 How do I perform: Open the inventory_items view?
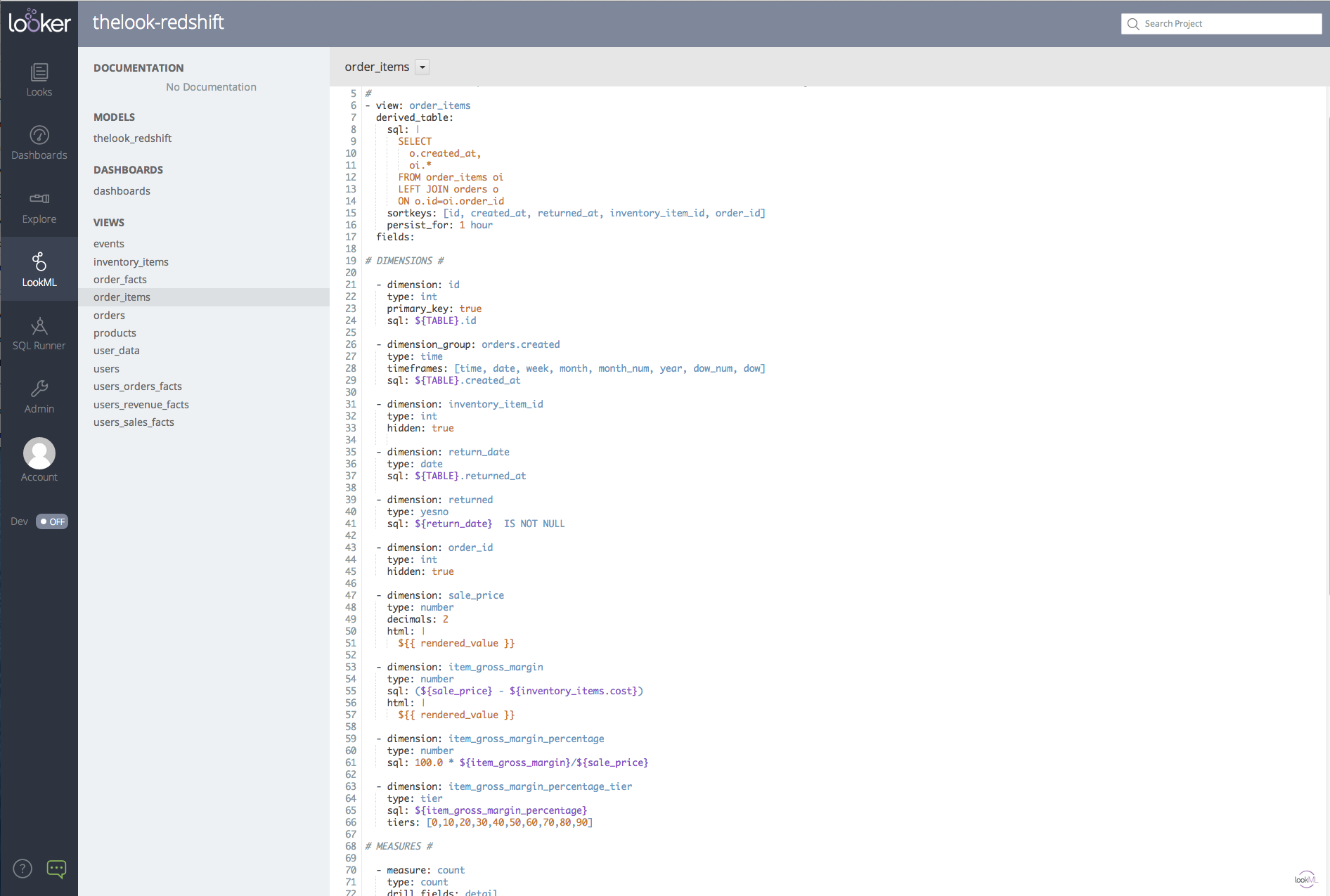coord(131,261)
